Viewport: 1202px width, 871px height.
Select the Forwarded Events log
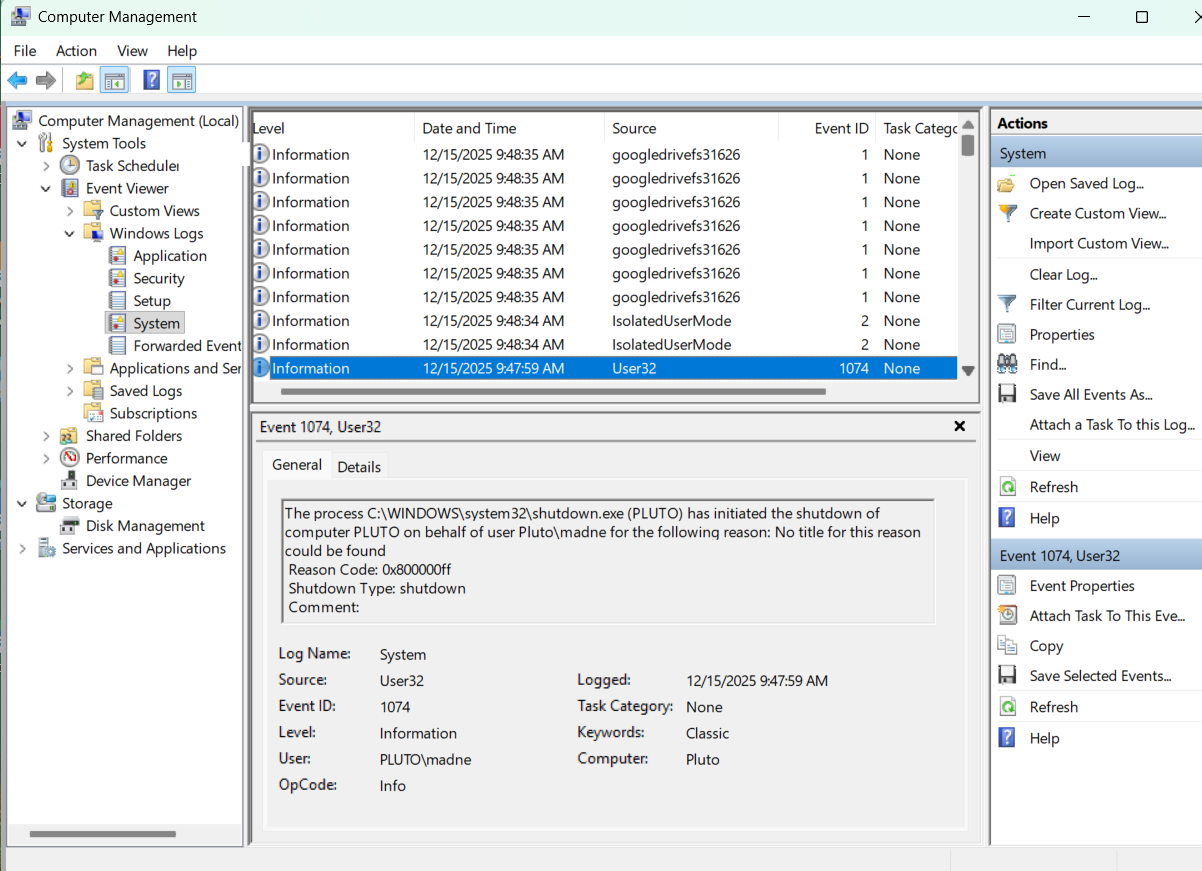coord(187,345)
